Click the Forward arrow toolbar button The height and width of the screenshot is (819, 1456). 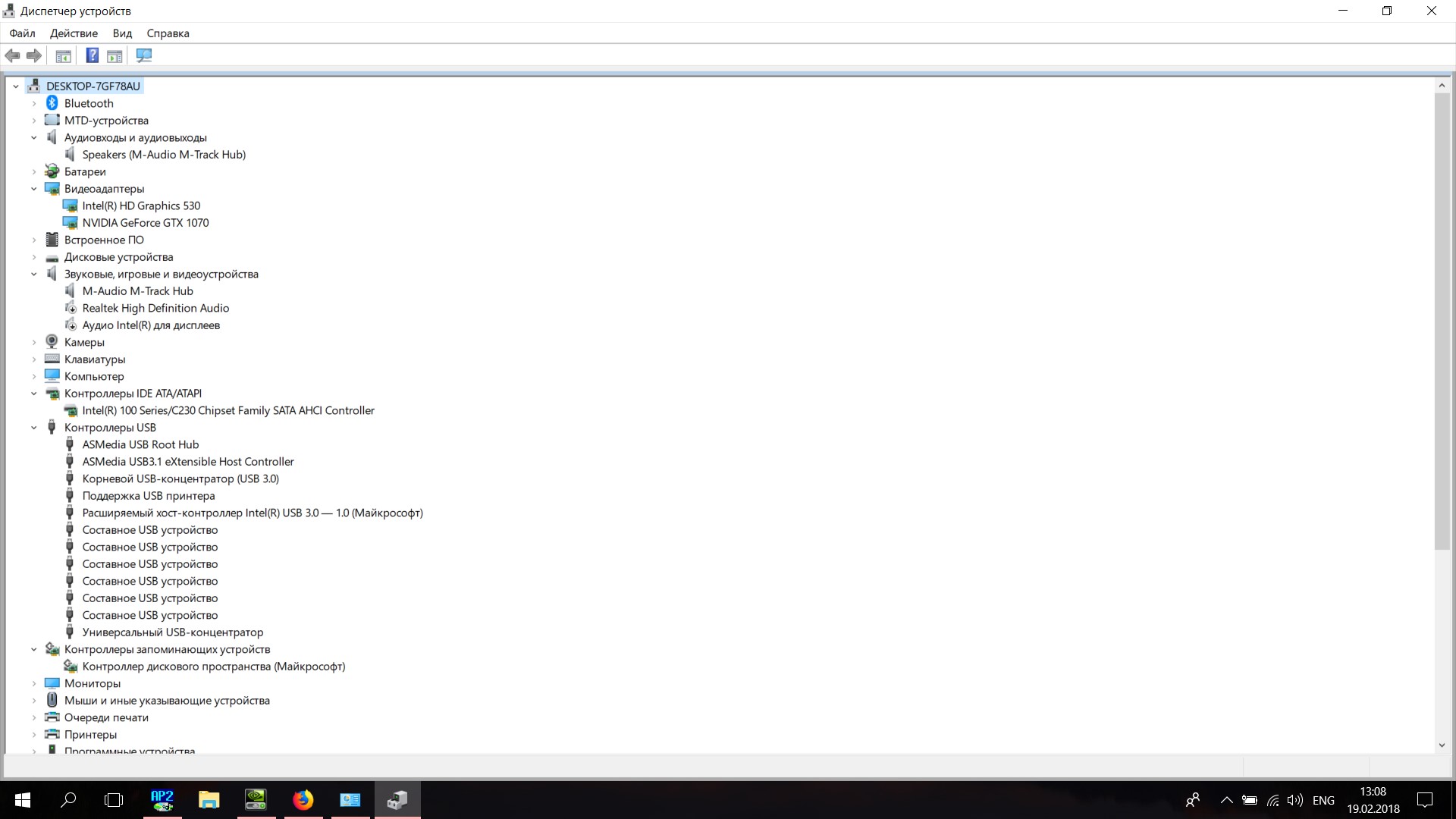point(34,55)
